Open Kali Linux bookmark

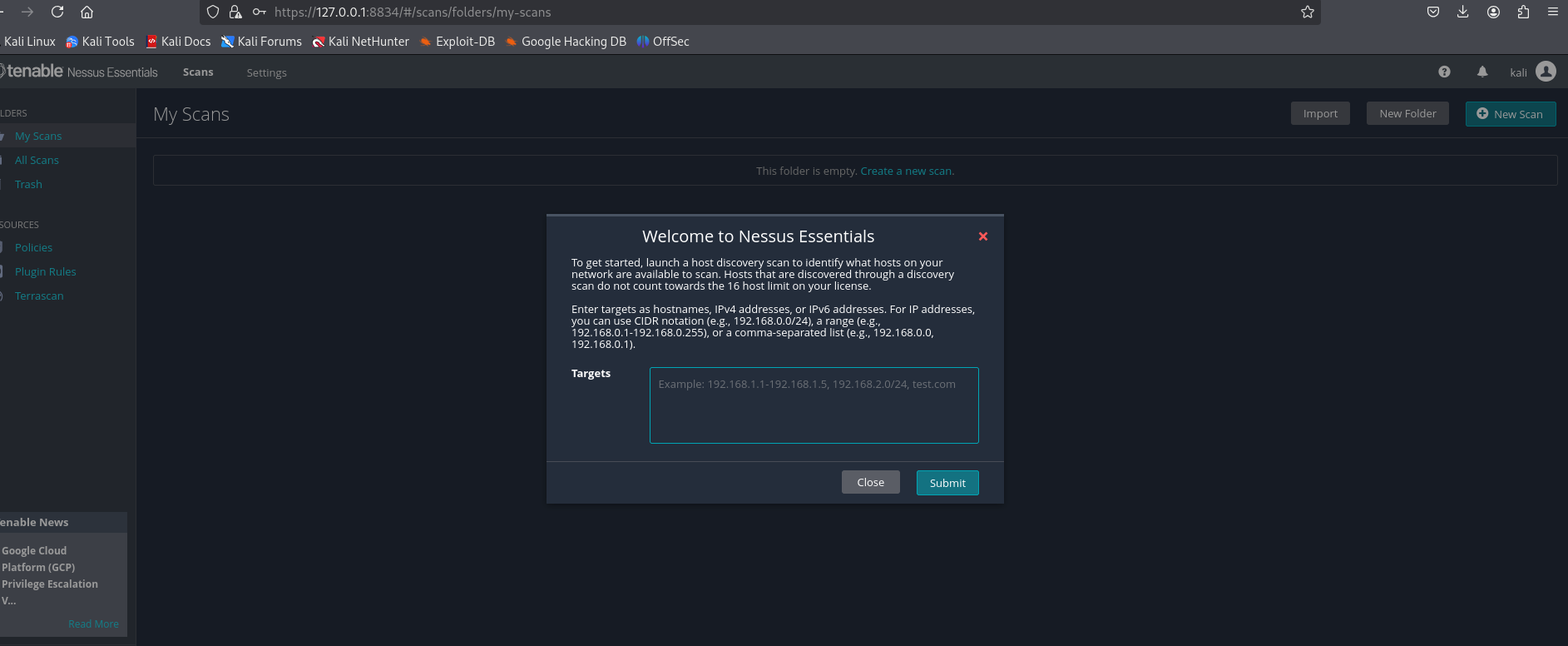pyautogui.click(x=29, y=42)
